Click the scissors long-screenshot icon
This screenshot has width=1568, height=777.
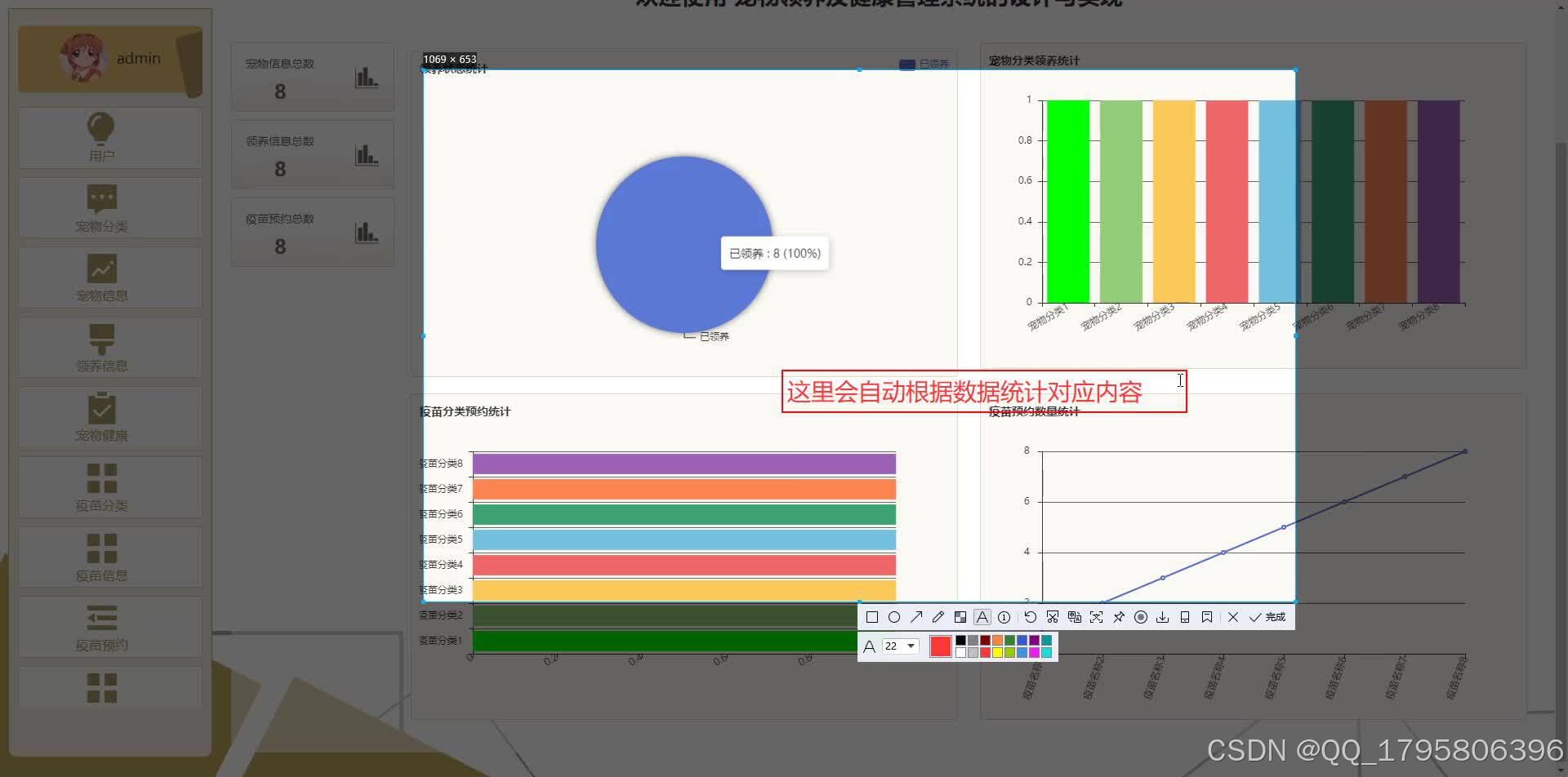tap(1053, 617)
